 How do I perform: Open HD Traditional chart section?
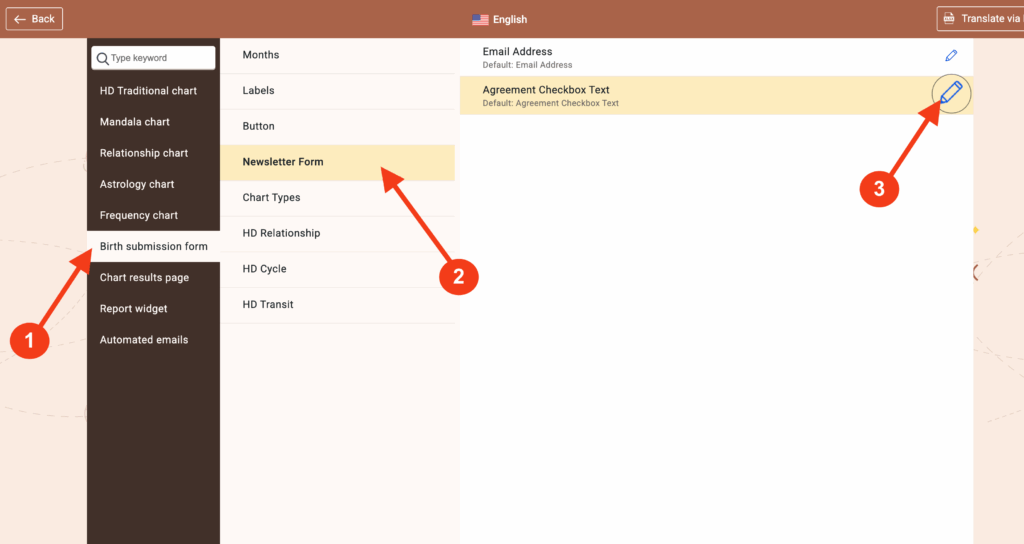pyautogui.click(x=148, y=91)
